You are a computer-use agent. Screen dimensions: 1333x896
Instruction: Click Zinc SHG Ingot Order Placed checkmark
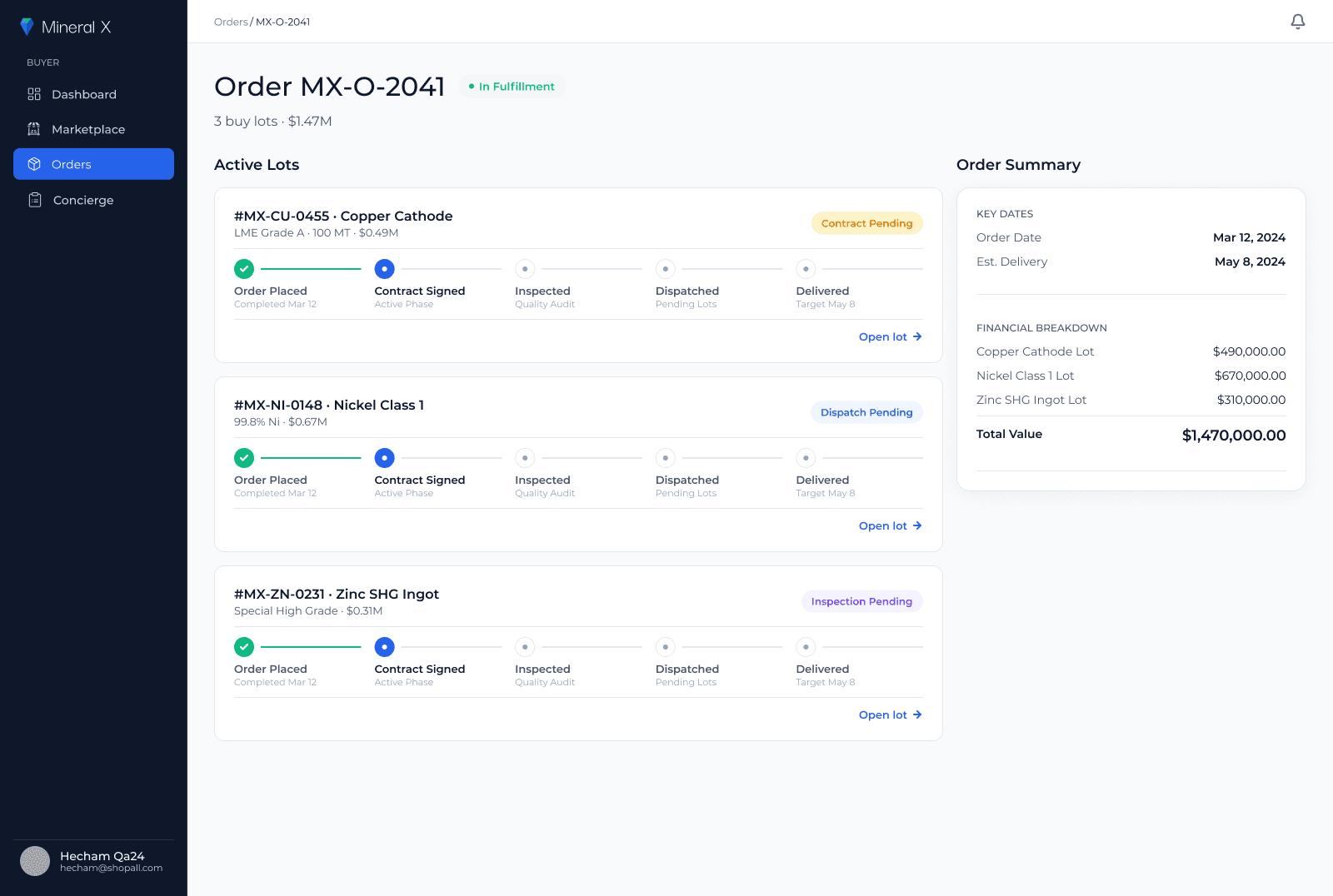click(x=244, y=647)
